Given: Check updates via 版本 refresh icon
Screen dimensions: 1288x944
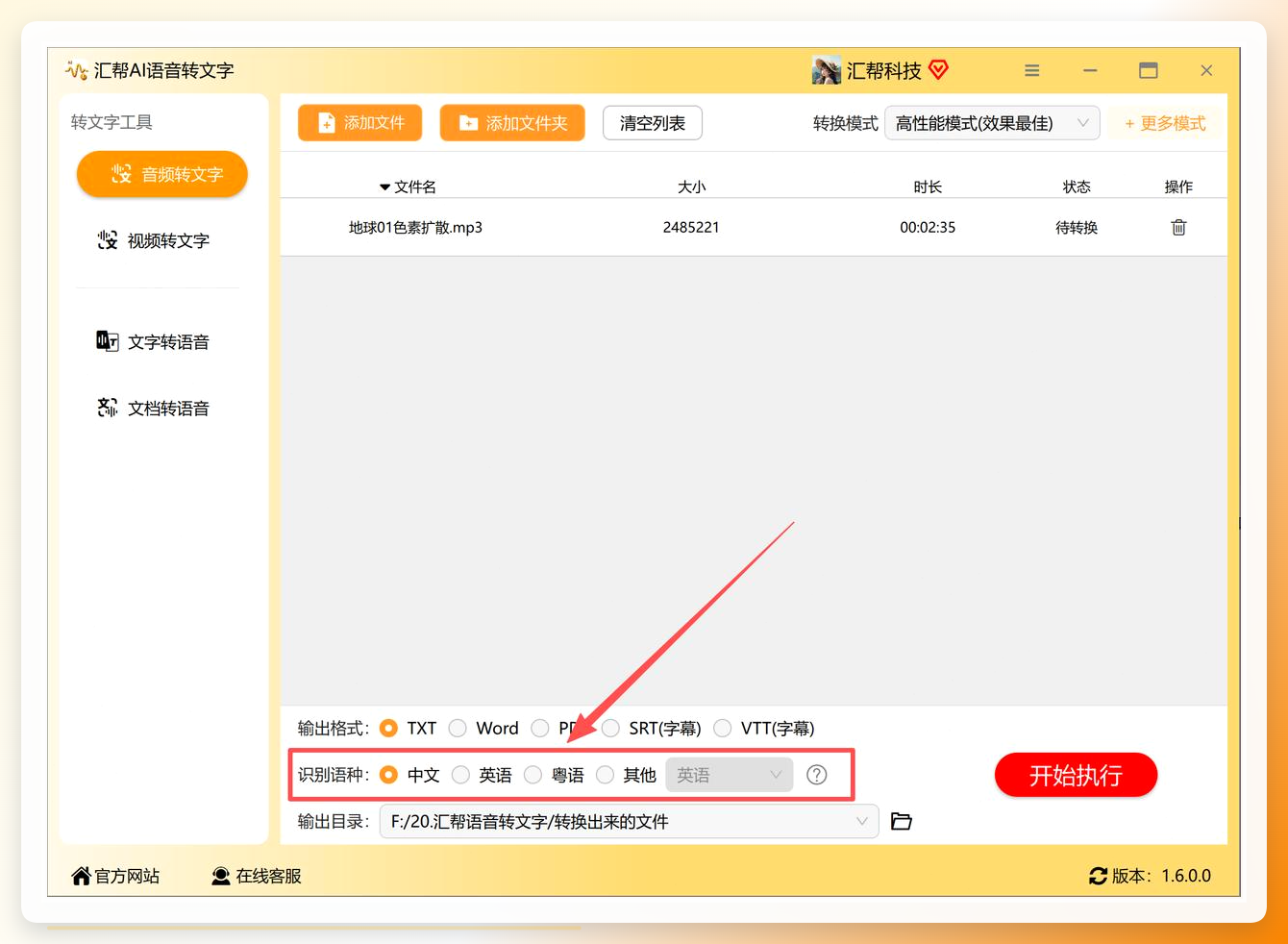Looking at the screenshot, I should (1098, 876).
